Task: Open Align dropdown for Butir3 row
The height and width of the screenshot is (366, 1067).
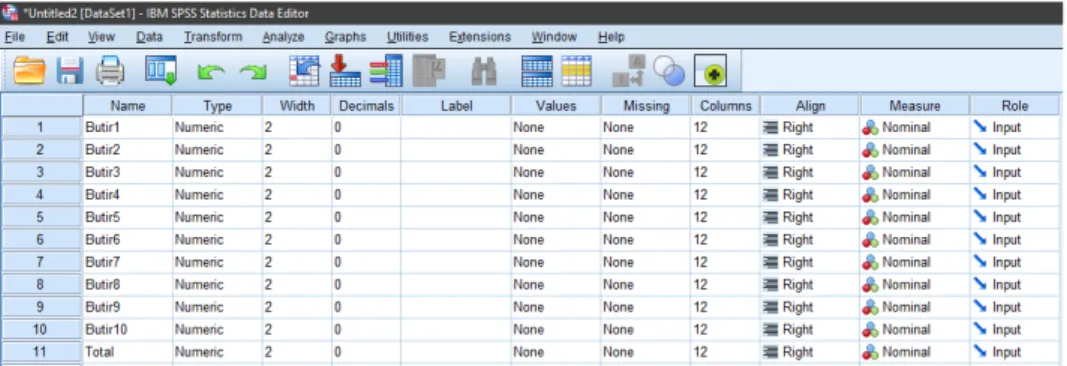Action: click(810, 172)
